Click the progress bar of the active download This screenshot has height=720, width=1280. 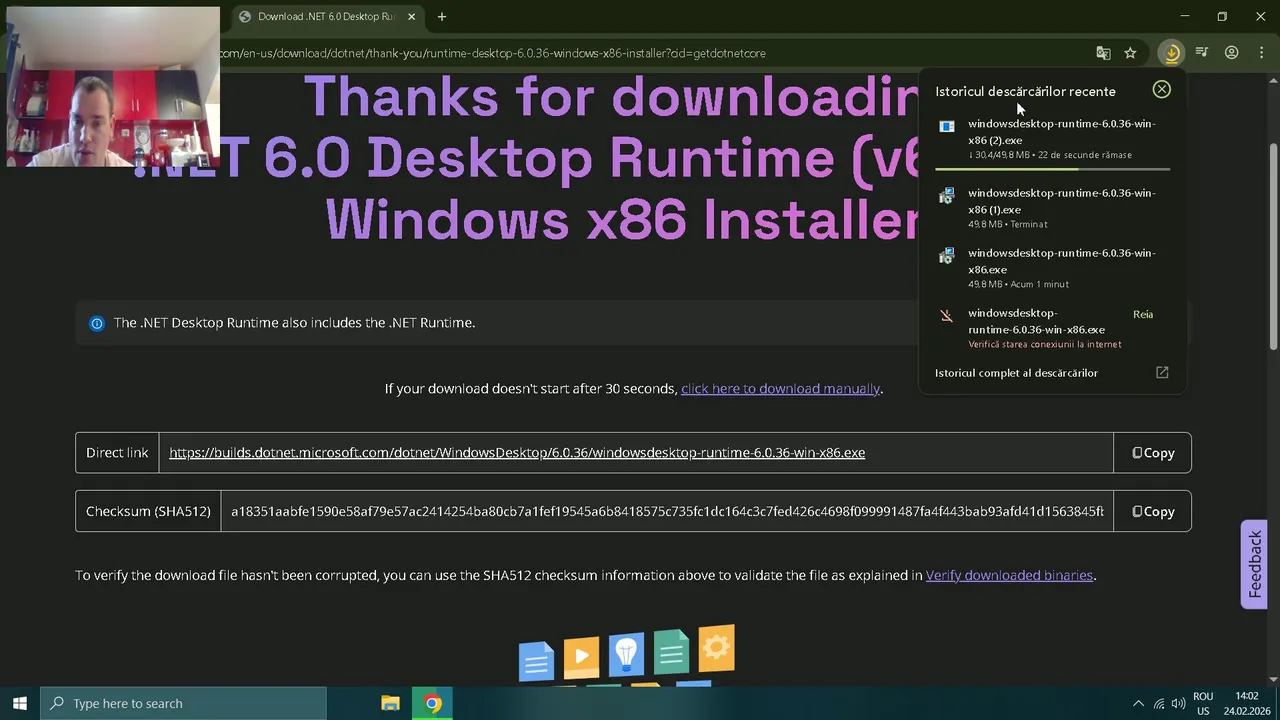click(1052, 170)
